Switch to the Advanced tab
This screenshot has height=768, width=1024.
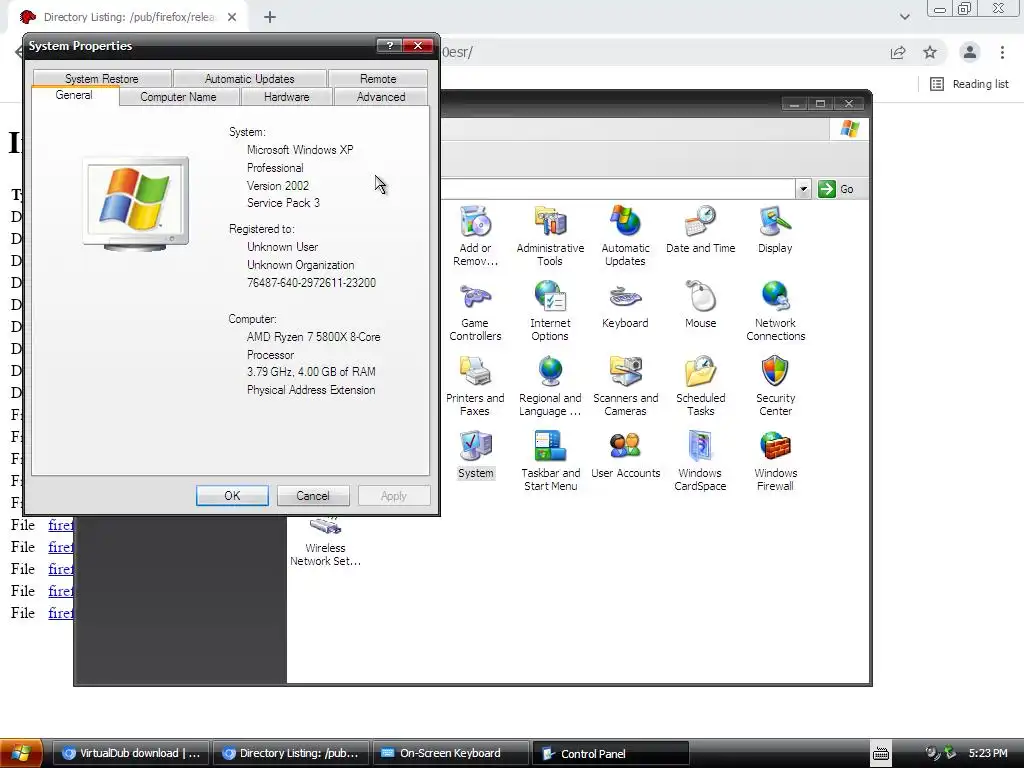381,97
